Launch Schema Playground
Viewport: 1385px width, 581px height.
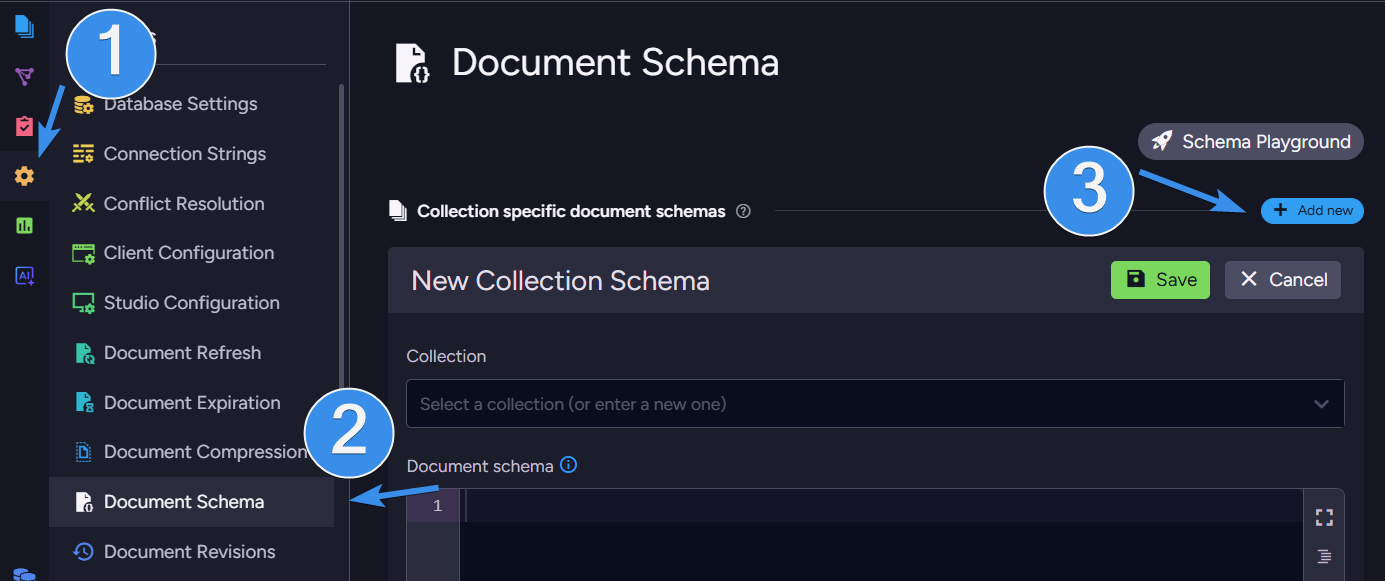point(1251,142)
